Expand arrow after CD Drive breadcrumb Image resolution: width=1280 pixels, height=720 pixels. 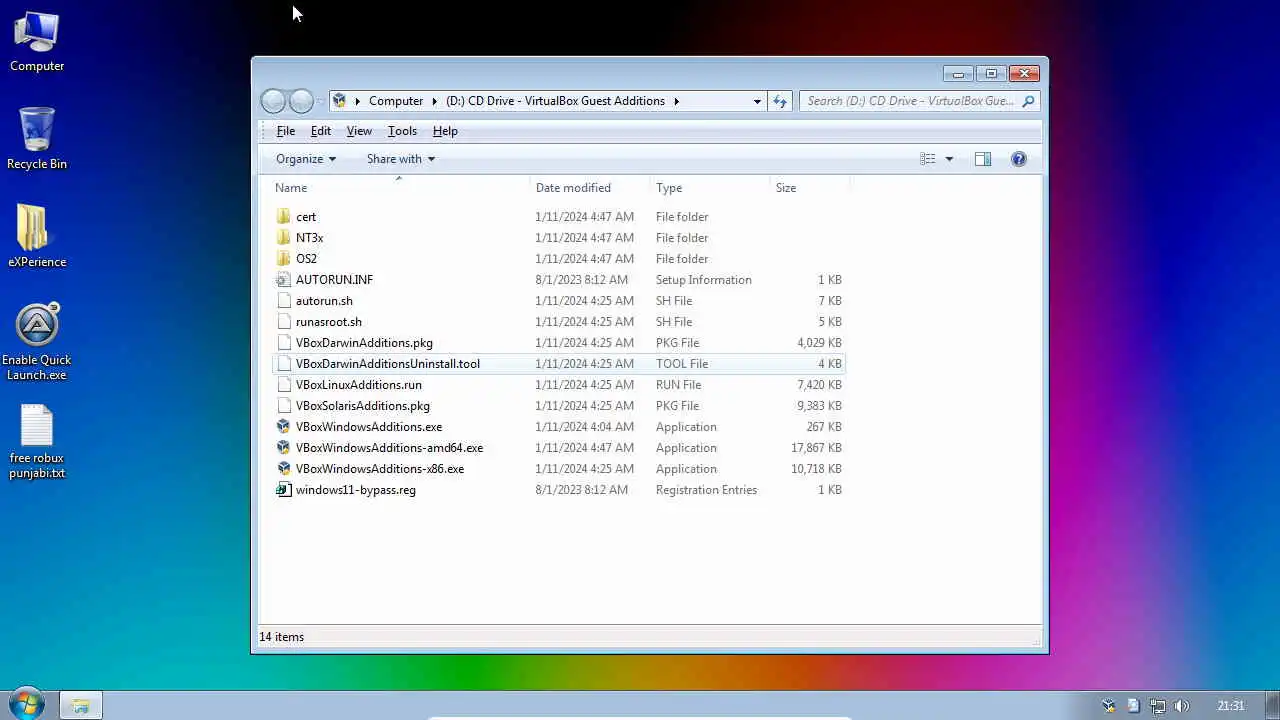coord(677,101)
